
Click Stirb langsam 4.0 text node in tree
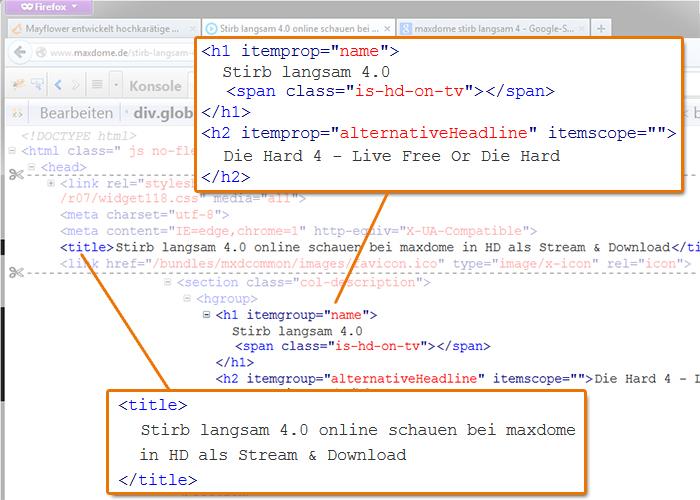297,331
